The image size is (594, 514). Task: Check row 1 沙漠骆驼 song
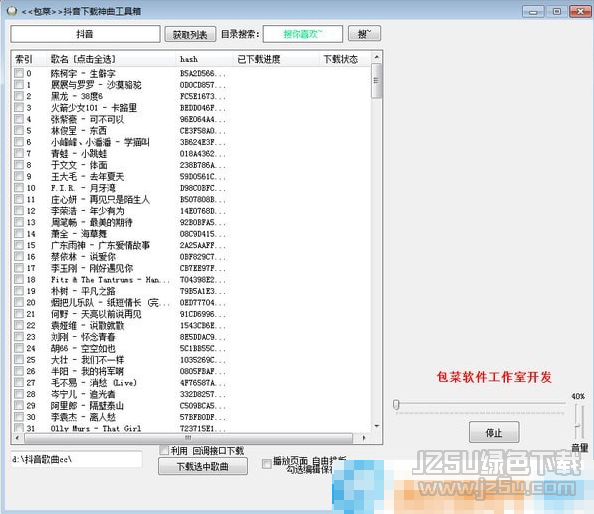pos(19,84)
